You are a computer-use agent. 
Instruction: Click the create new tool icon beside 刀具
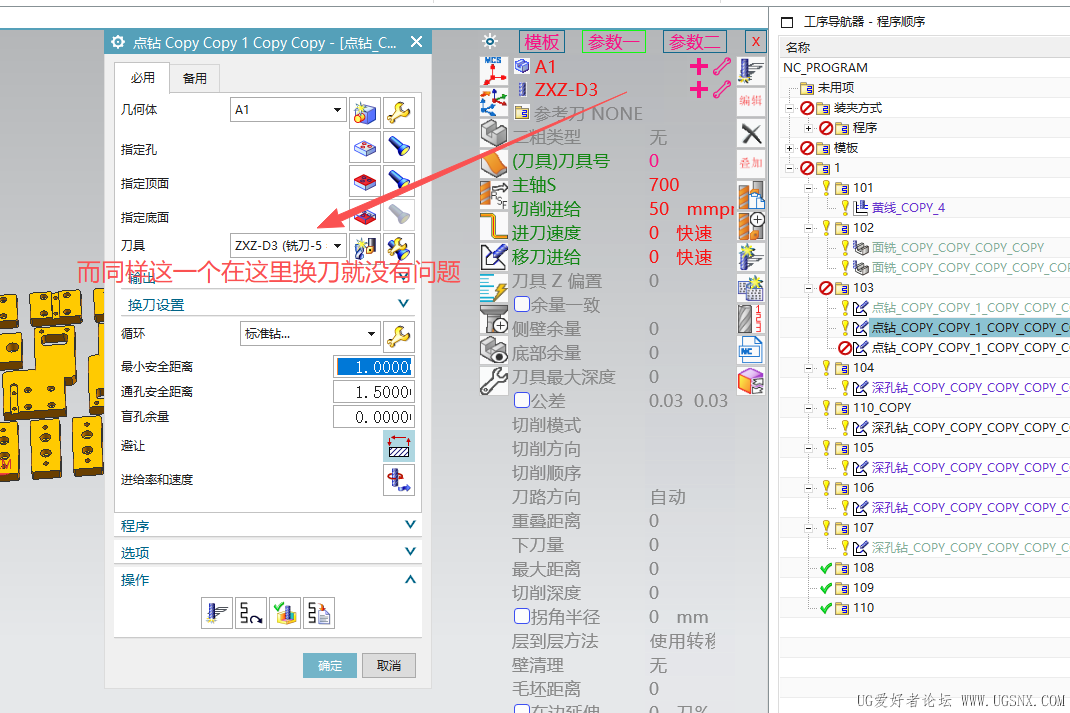pos(365,248)
